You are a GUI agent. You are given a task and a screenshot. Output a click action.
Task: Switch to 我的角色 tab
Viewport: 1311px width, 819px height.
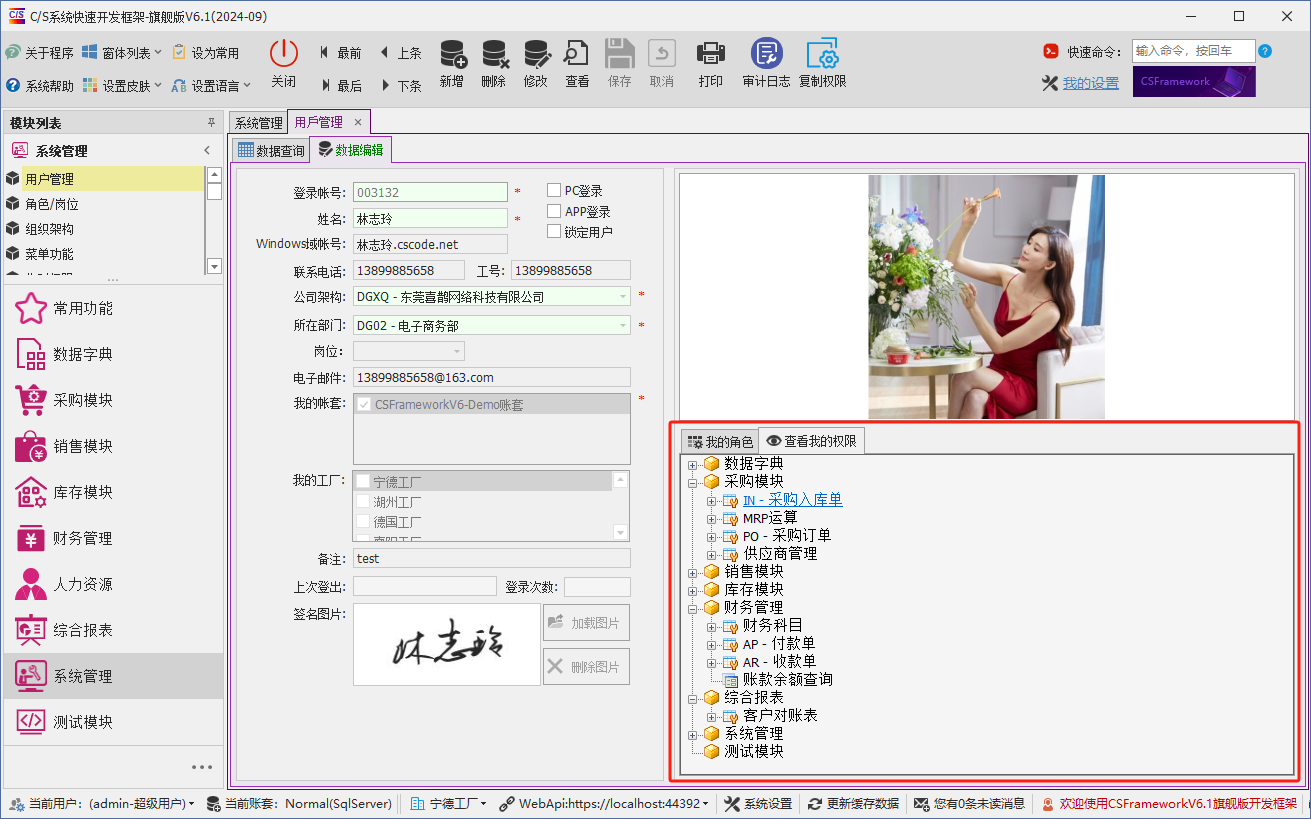[x=719, y=442]
